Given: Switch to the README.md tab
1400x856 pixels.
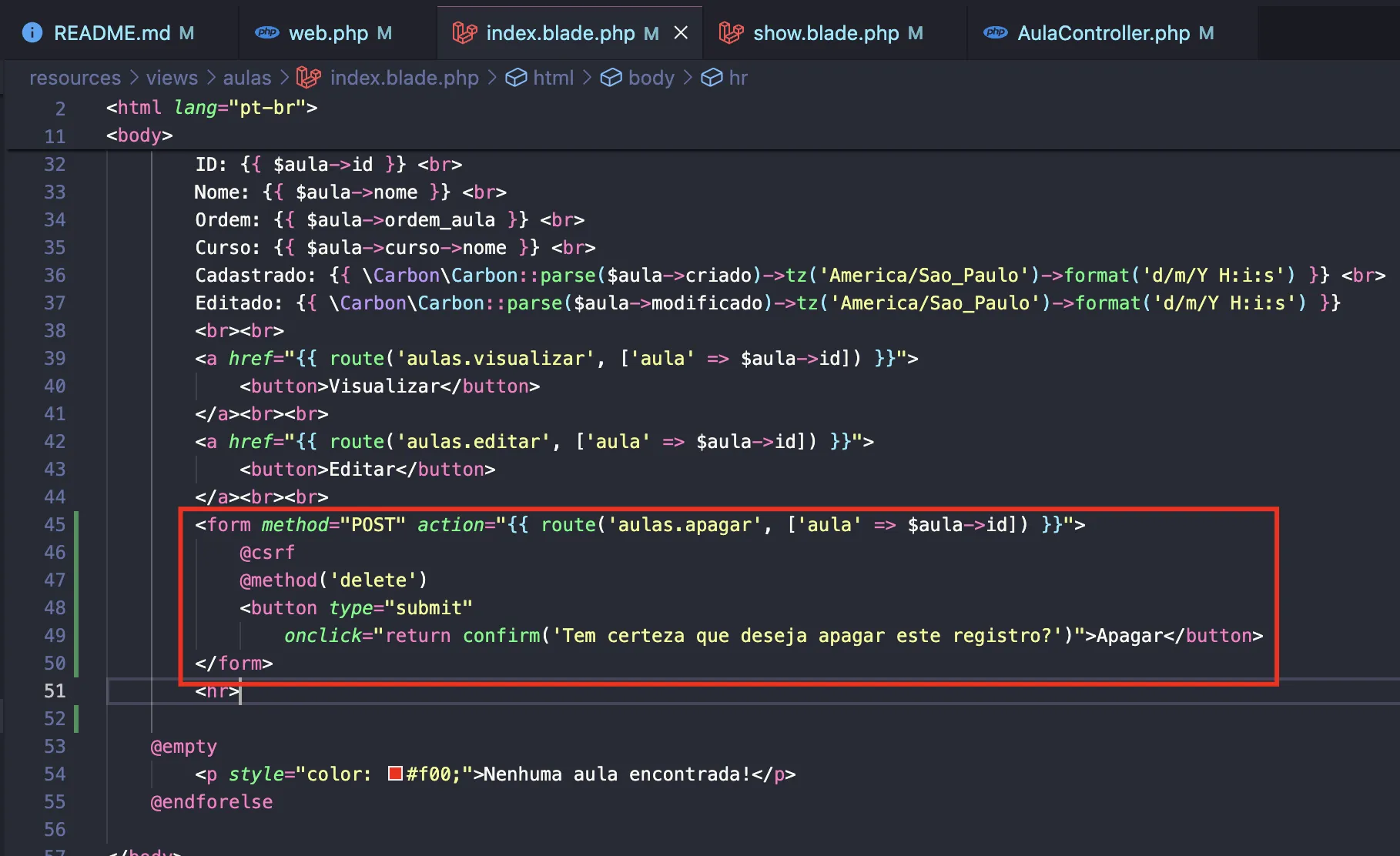Looking at the screenshot, I should point(112,33).
